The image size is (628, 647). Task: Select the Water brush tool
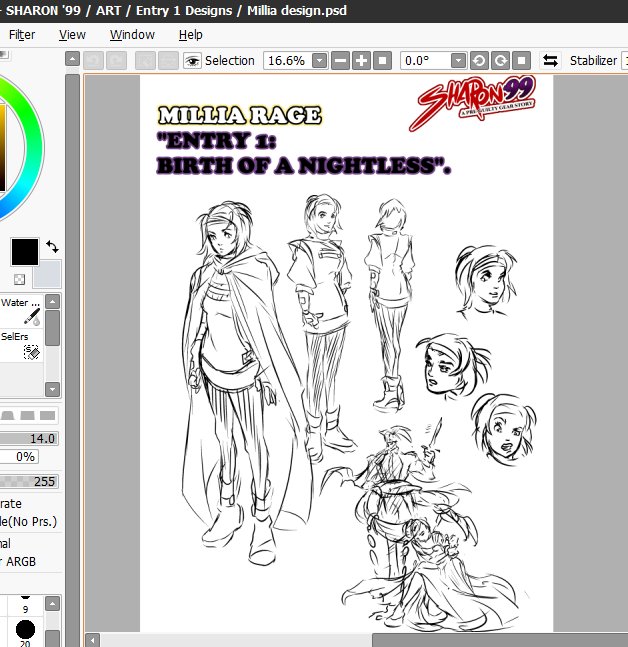coord(21,311)
